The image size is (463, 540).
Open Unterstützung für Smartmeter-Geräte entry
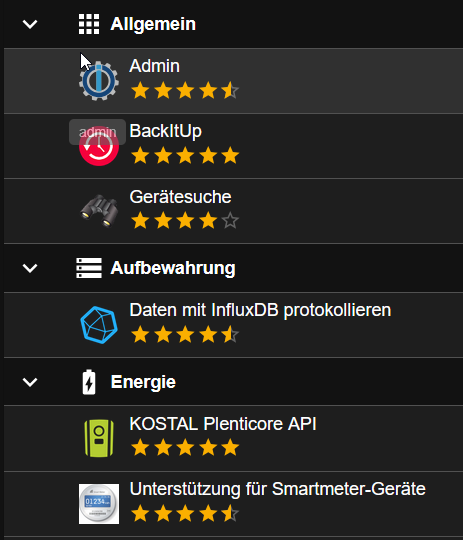tap(233, 504)
